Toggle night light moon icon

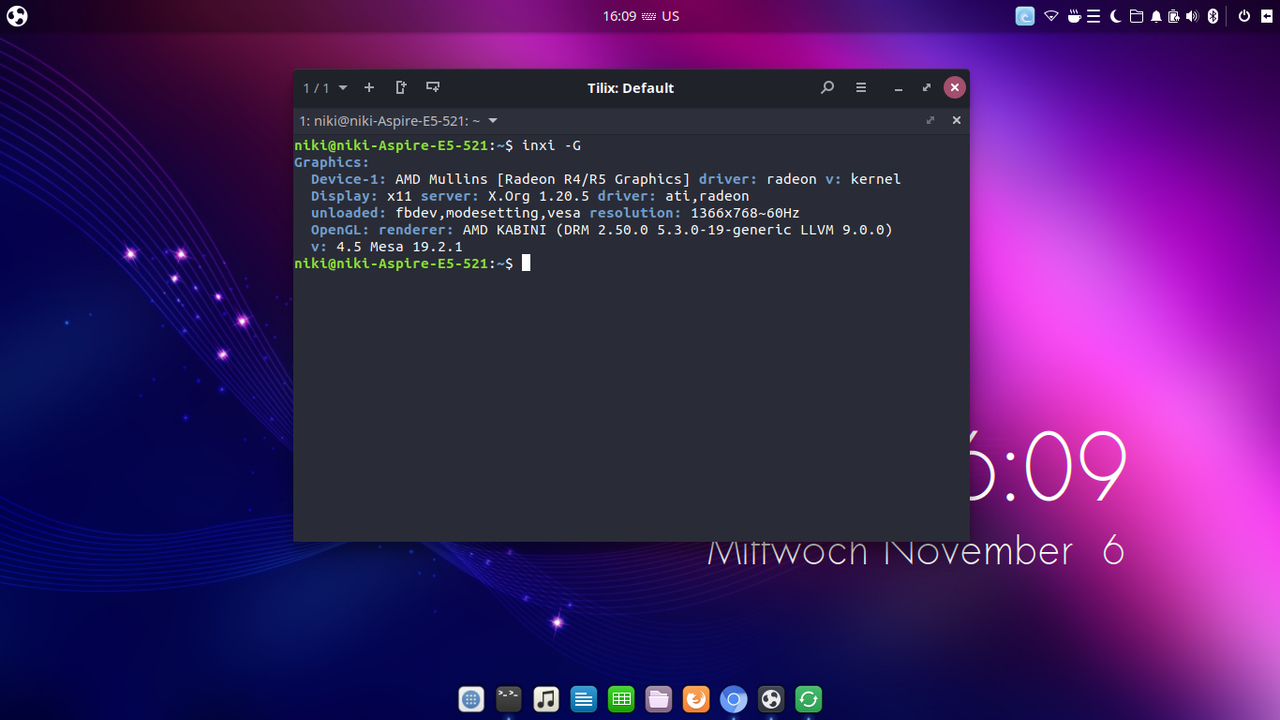(1115, 16)
